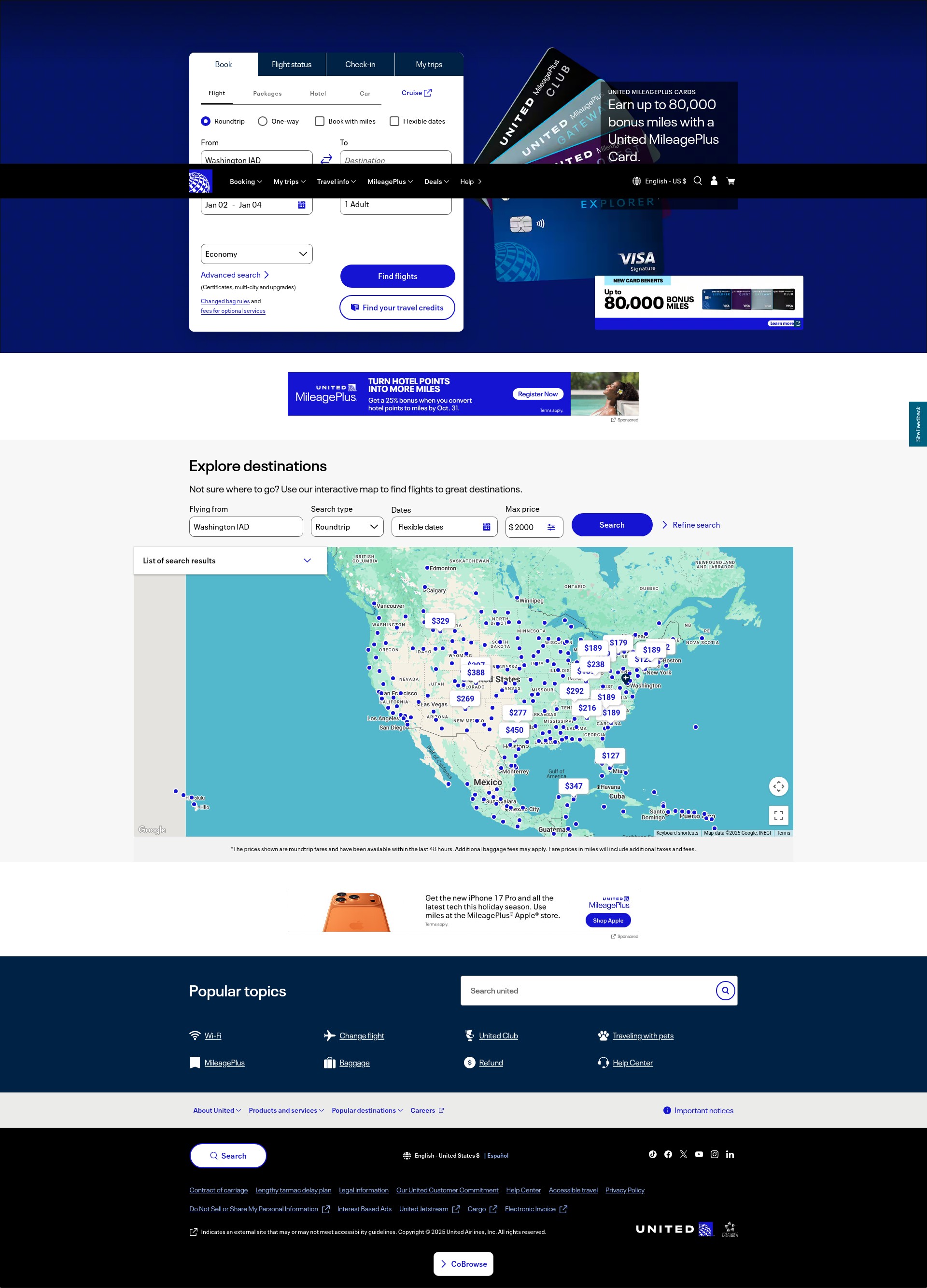
Task: Click Shop Apple in the iPhone ad
Action: 608,921
